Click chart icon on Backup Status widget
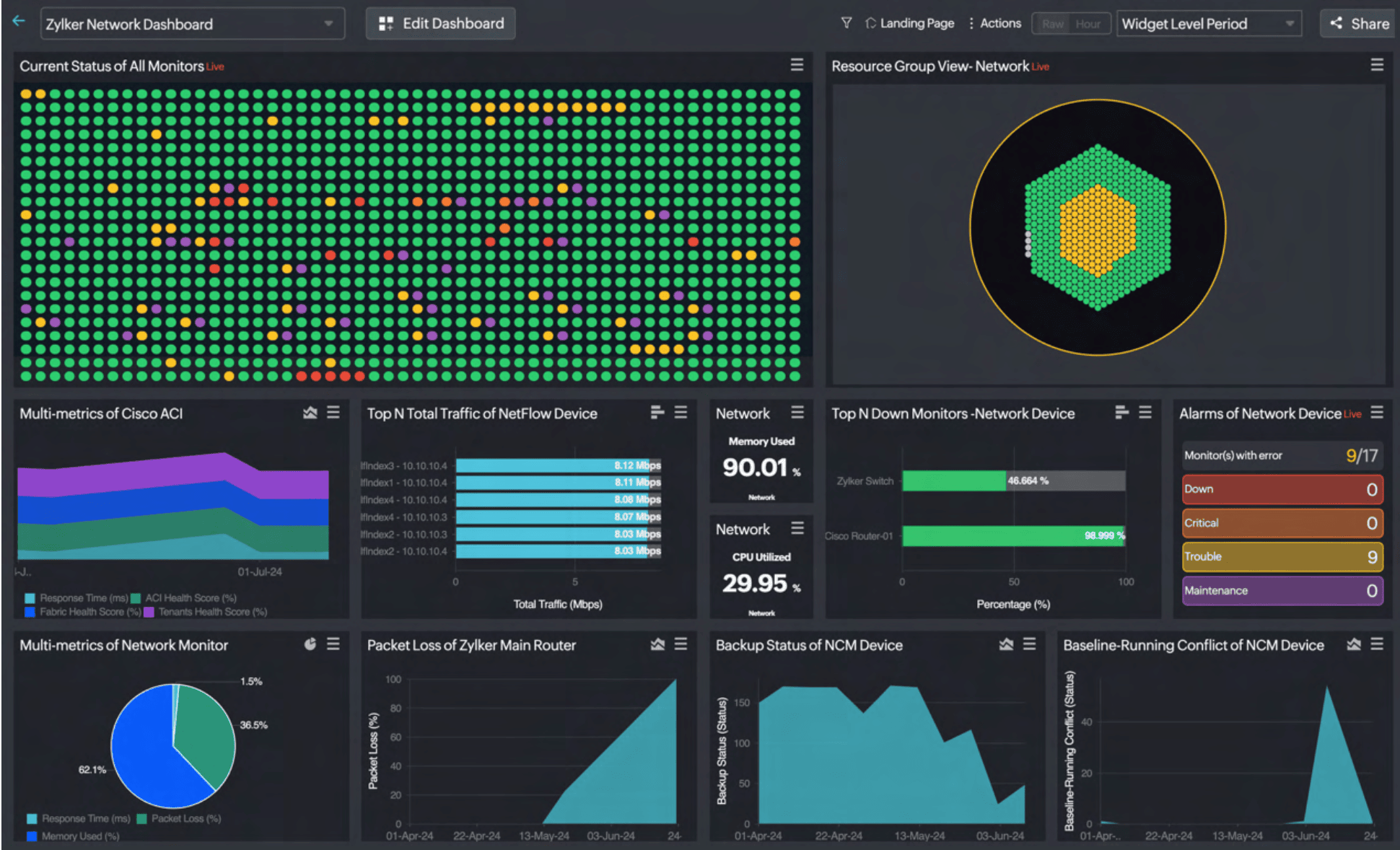 pos(1006,644)
